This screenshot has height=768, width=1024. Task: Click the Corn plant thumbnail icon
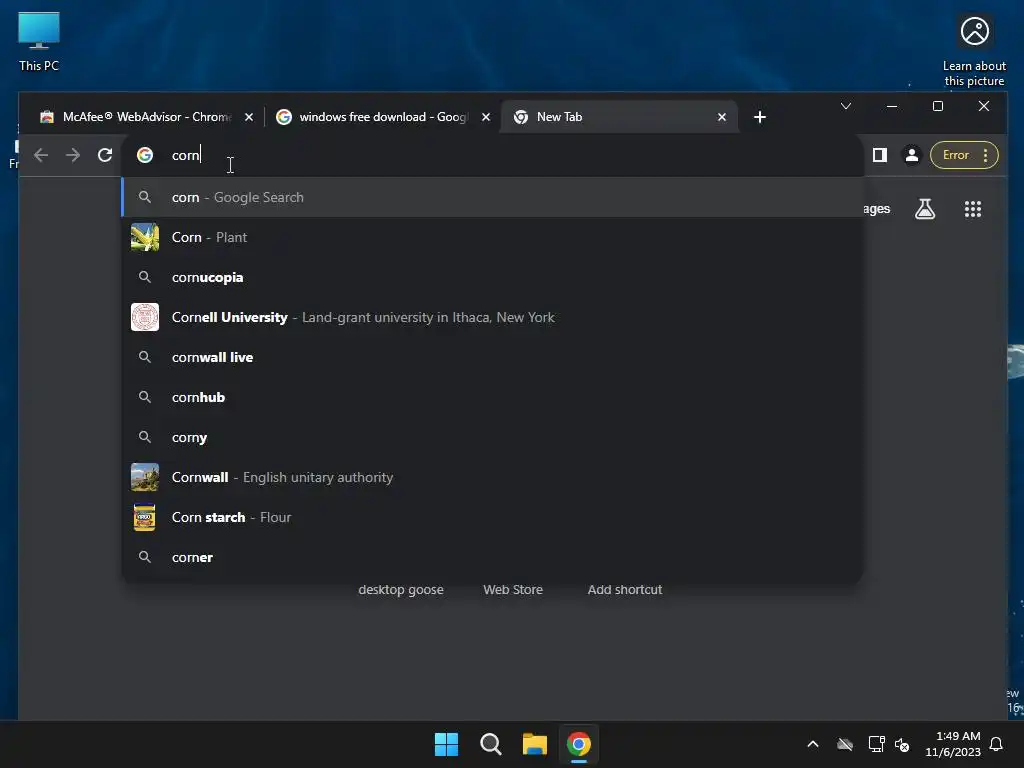pos(145,237)
